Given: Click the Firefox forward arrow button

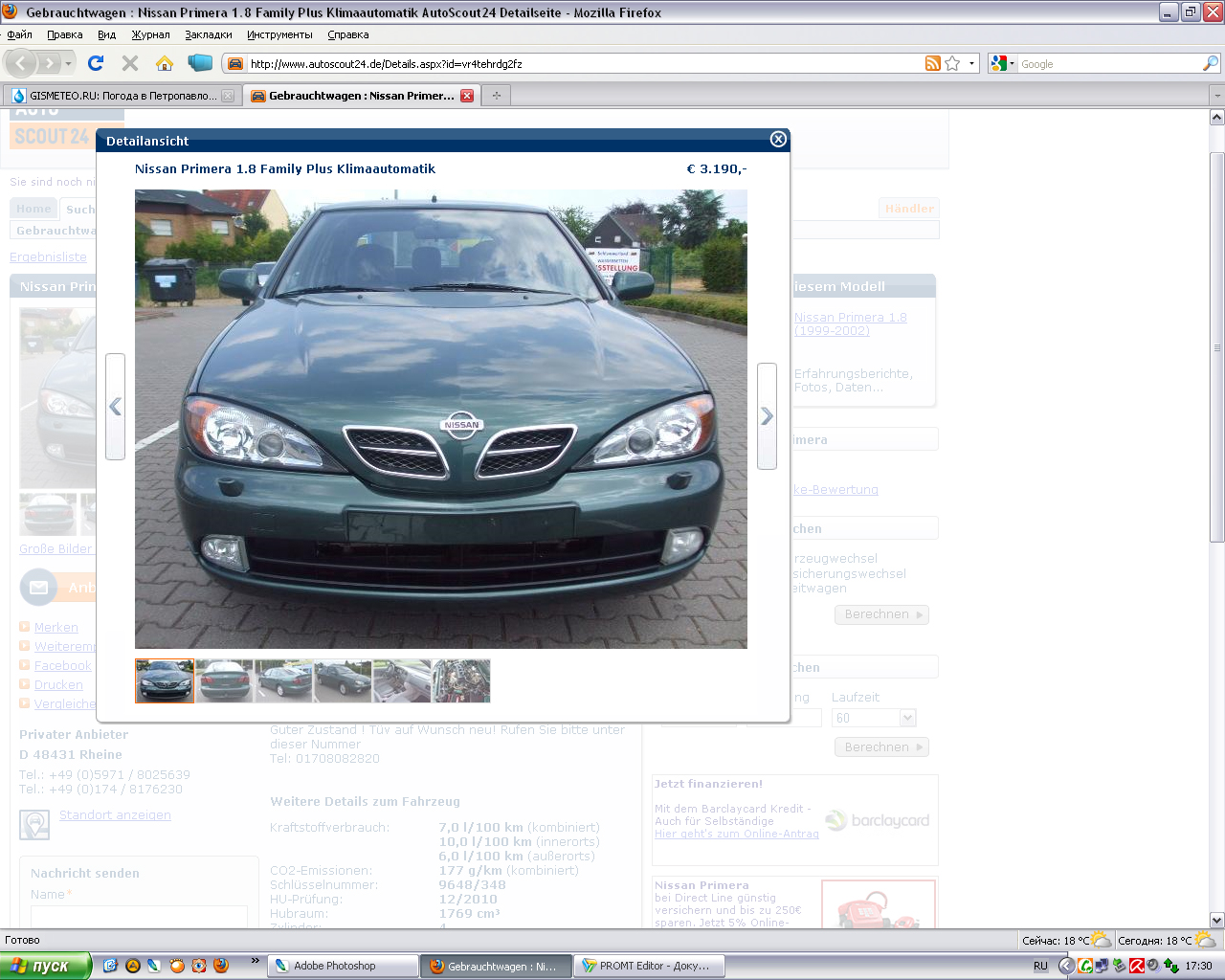Looking at the screenshot, I should point(50,63).
